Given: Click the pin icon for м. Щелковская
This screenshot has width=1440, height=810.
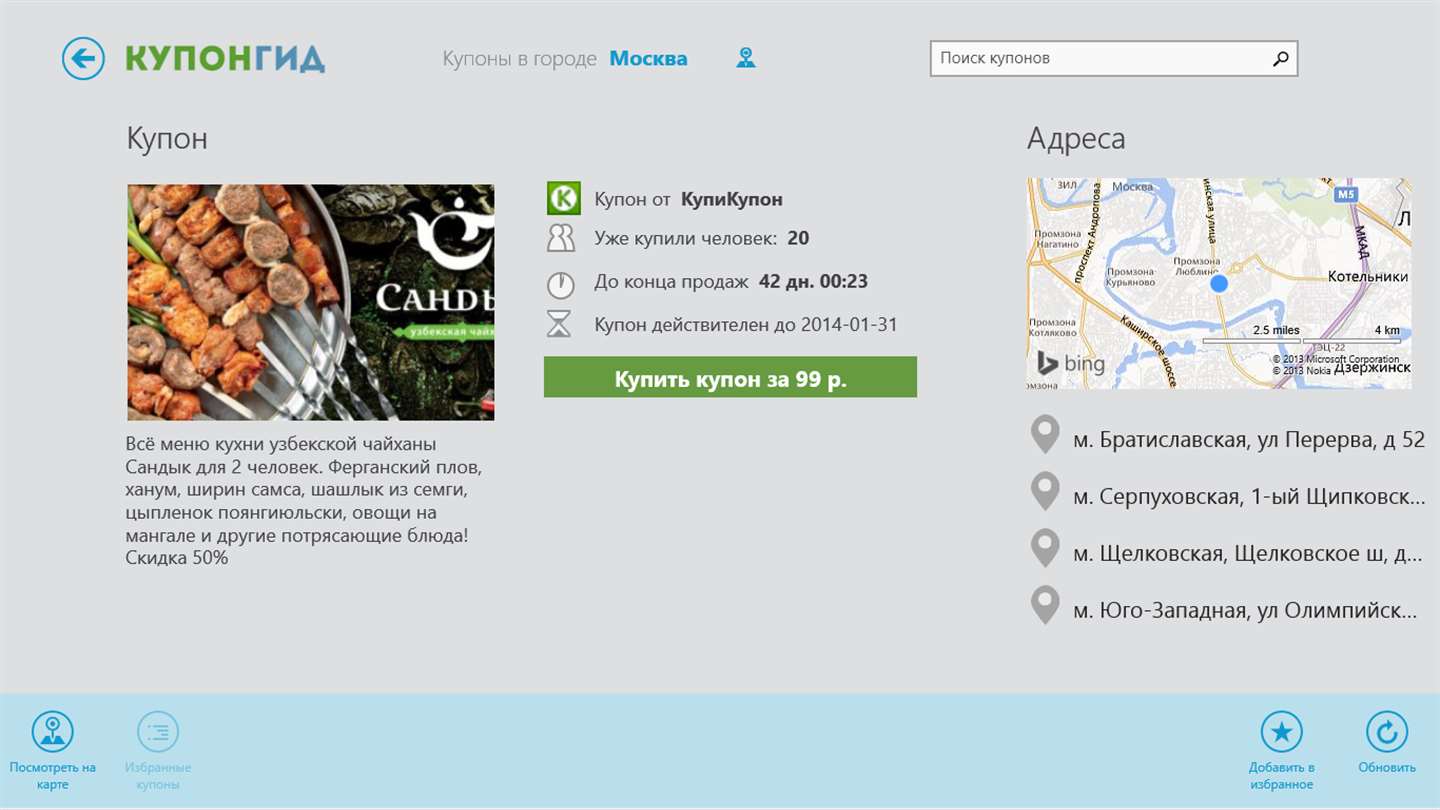Looking at the screenshot, I should [x=1045, y=549].
